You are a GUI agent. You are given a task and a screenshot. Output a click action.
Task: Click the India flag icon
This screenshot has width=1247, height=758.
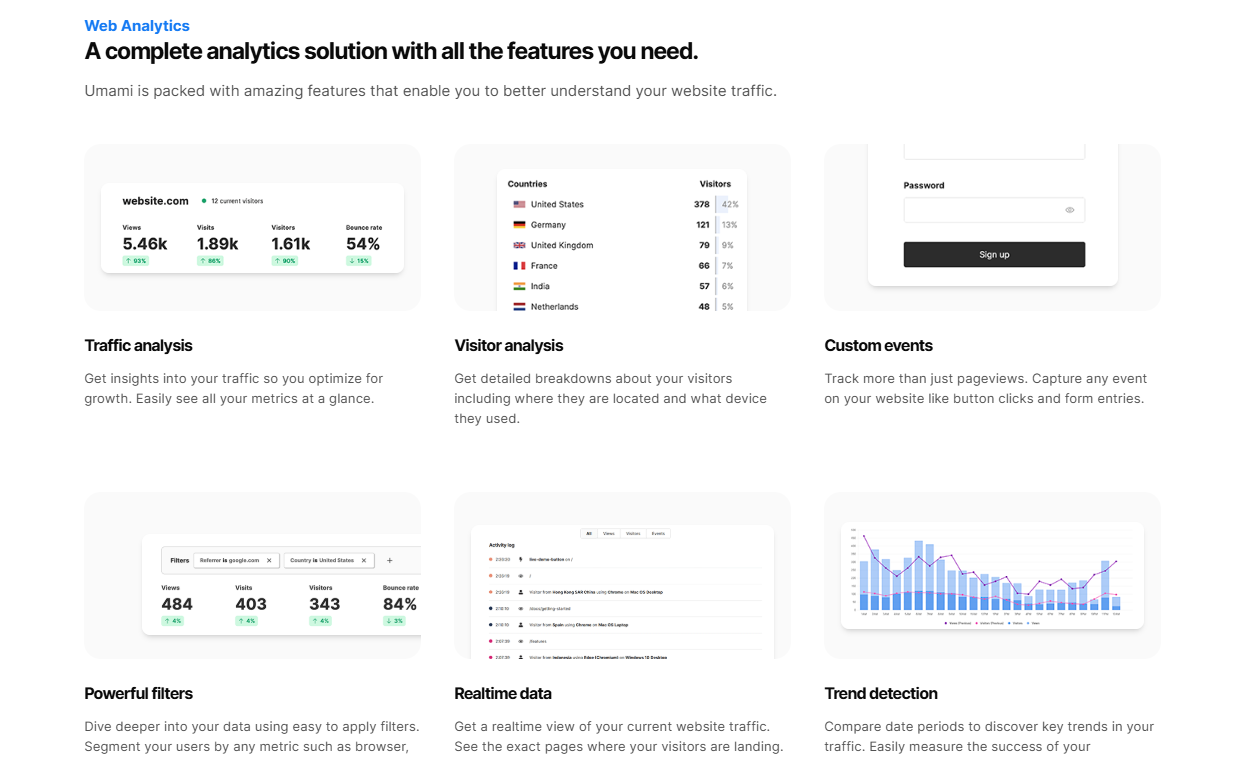point(519,286)
